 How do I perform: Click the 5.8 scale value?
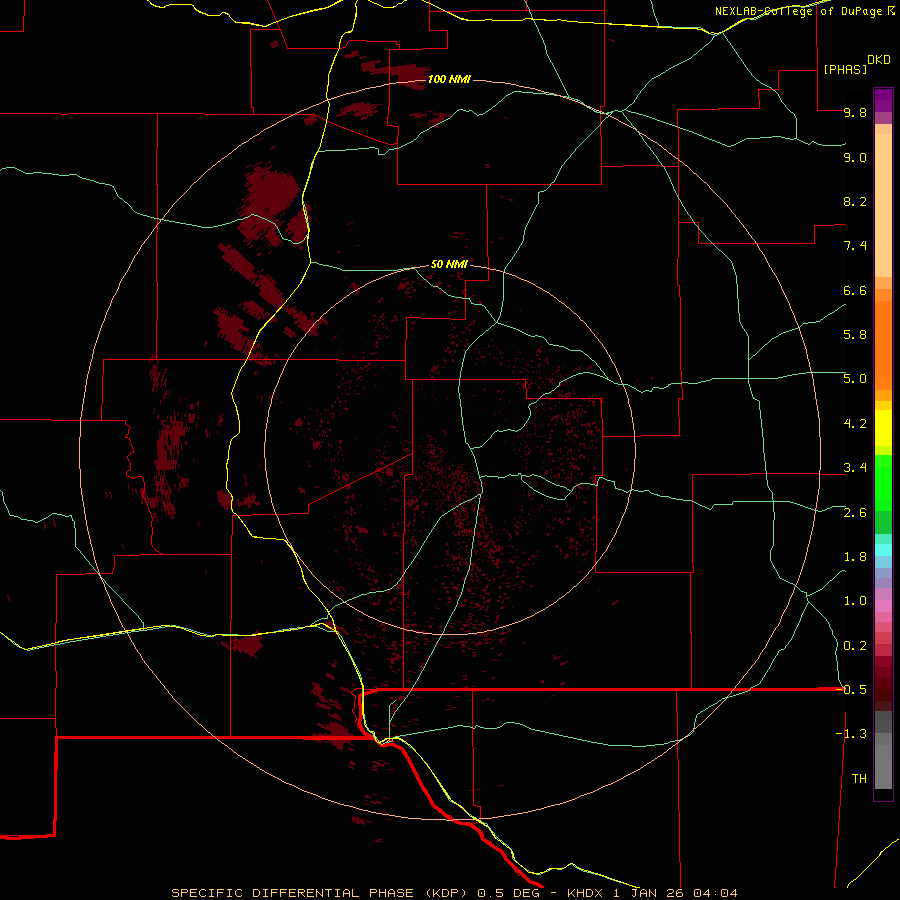pyautogui.click(x=855, y=335)
